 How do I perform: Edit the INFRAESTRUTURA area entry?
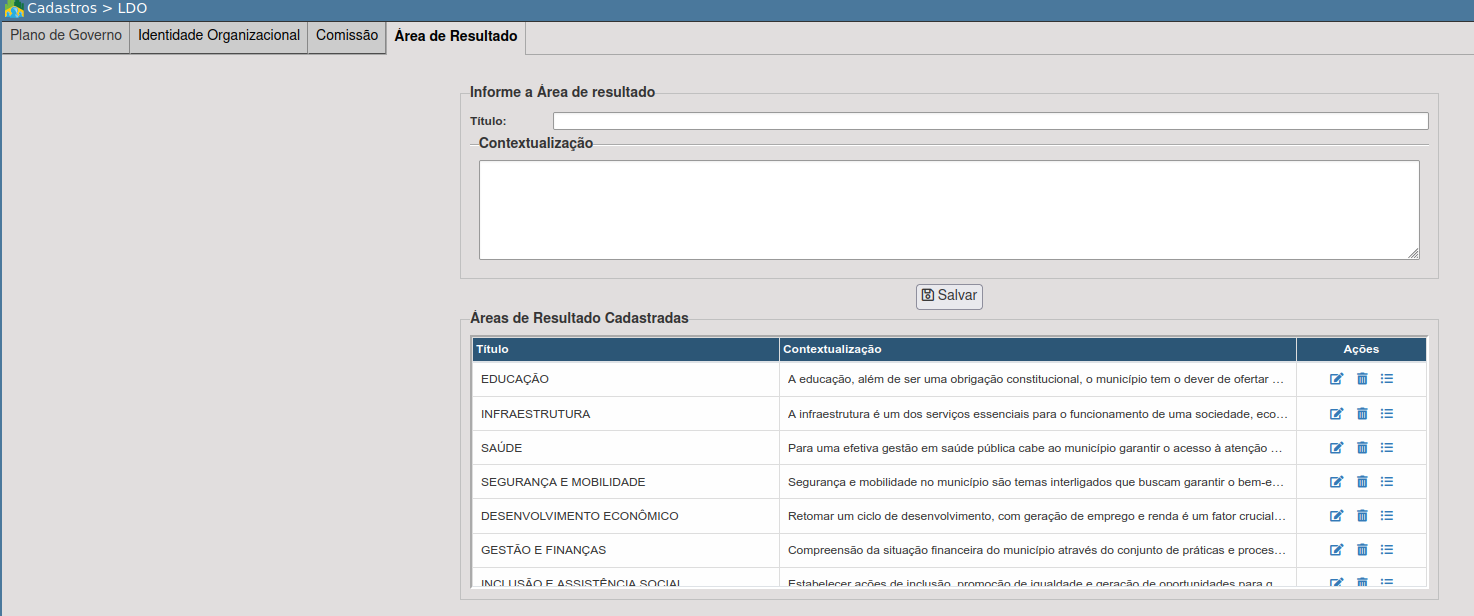coord(1336,413)
